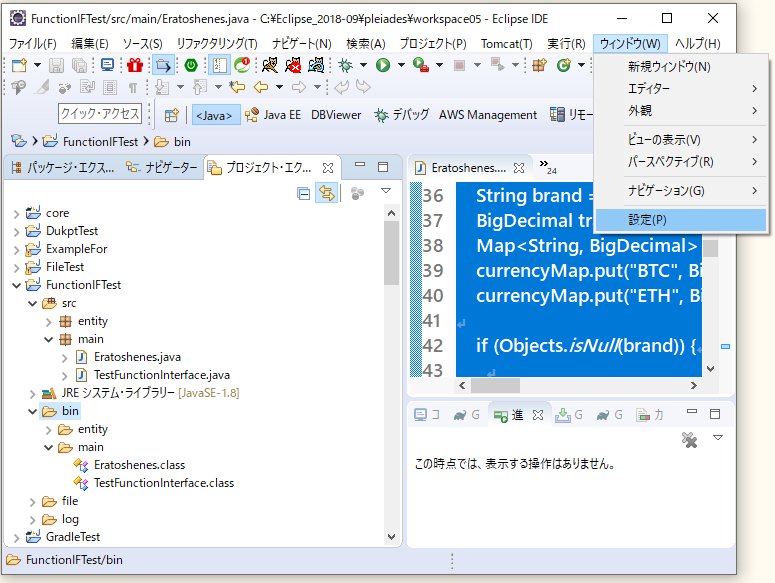Restart Tomcat using the third cat icon

tap(316, 65)
